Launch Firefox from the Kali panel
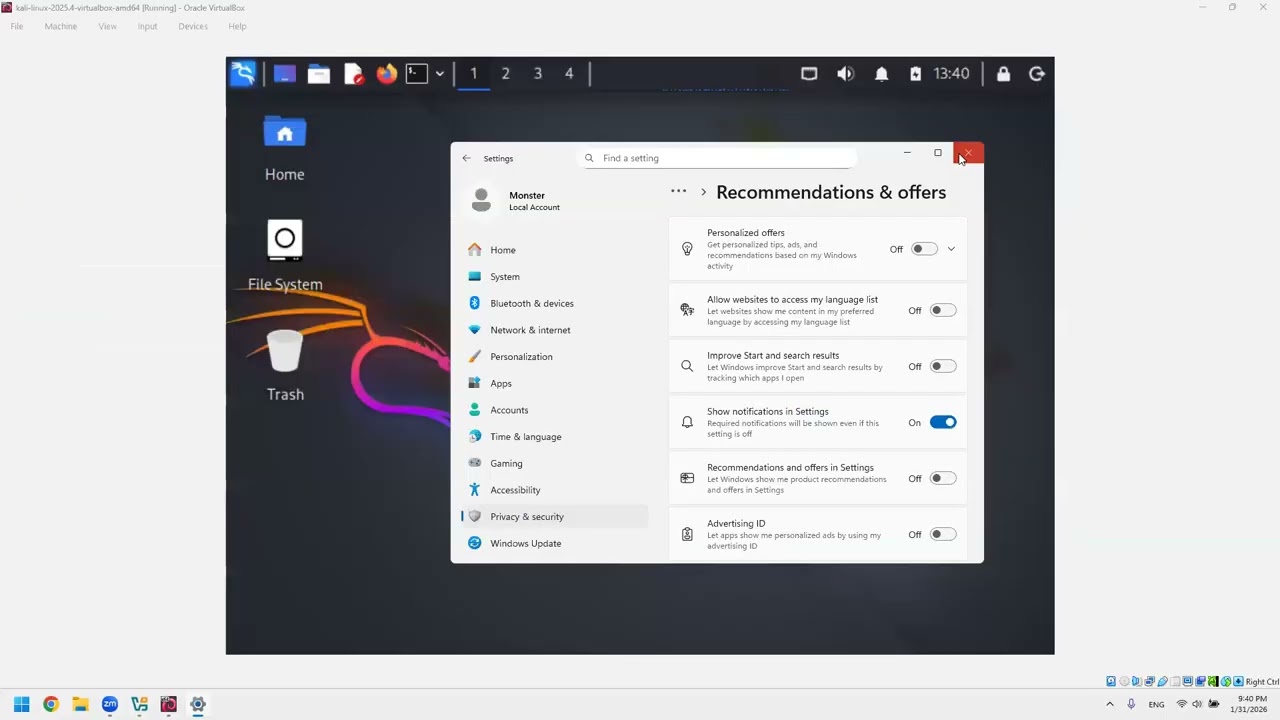Image resolution: width=1280 pixels, height=720 pixels. (386, 73)
